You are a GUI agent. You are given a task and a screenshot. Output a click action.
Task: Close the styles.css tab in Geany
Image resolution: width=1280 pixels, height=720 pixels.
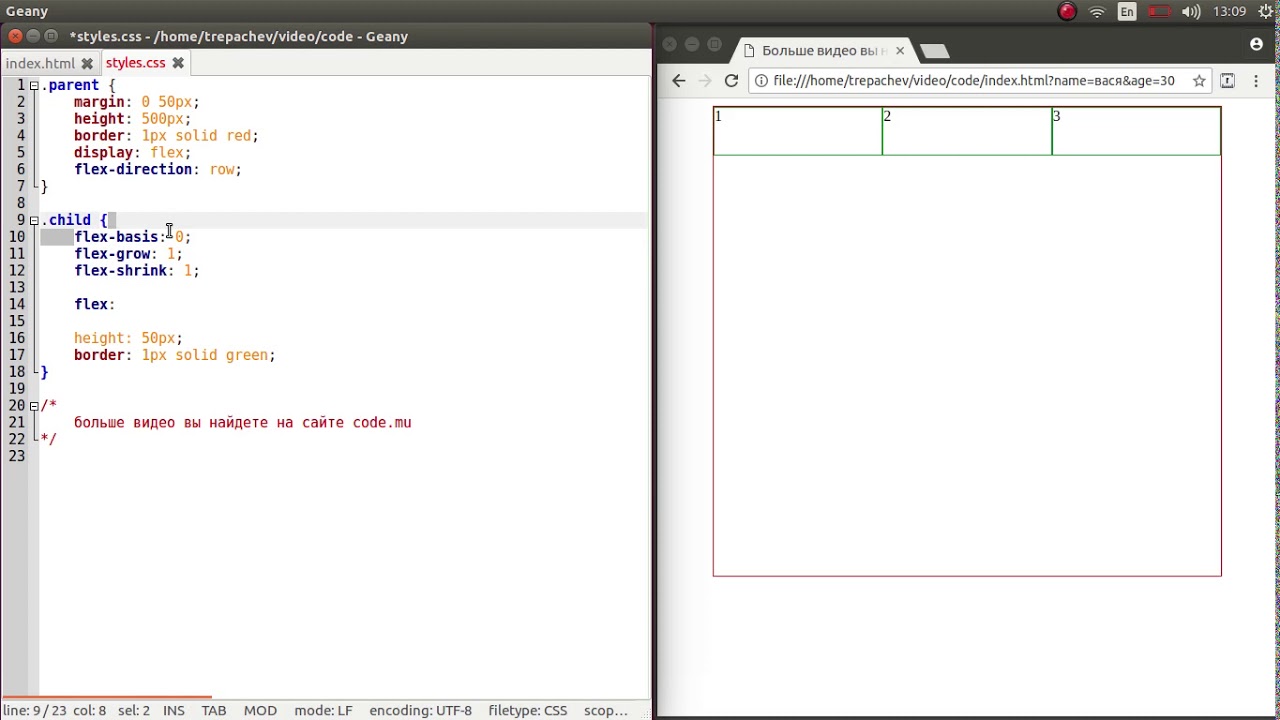coord(178,63)
